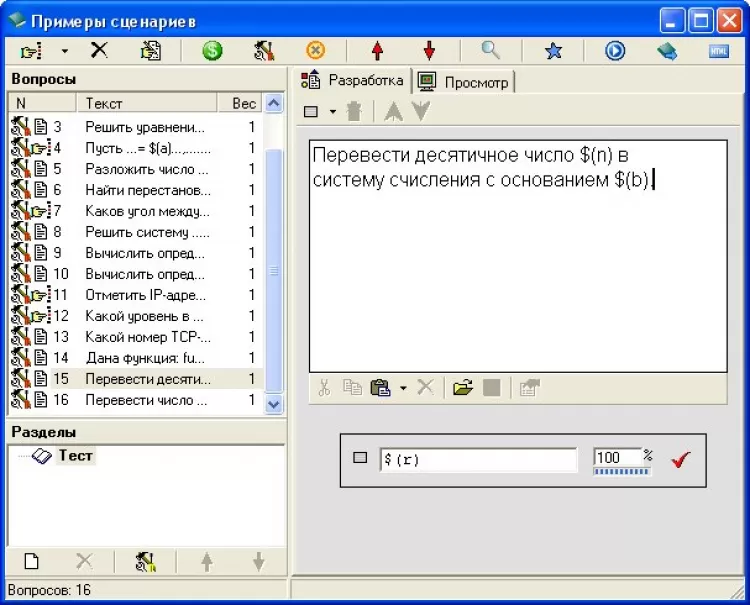Select question 15 Перевести десяти...
This screenshot has width=750, height=605.
point(136,379)
